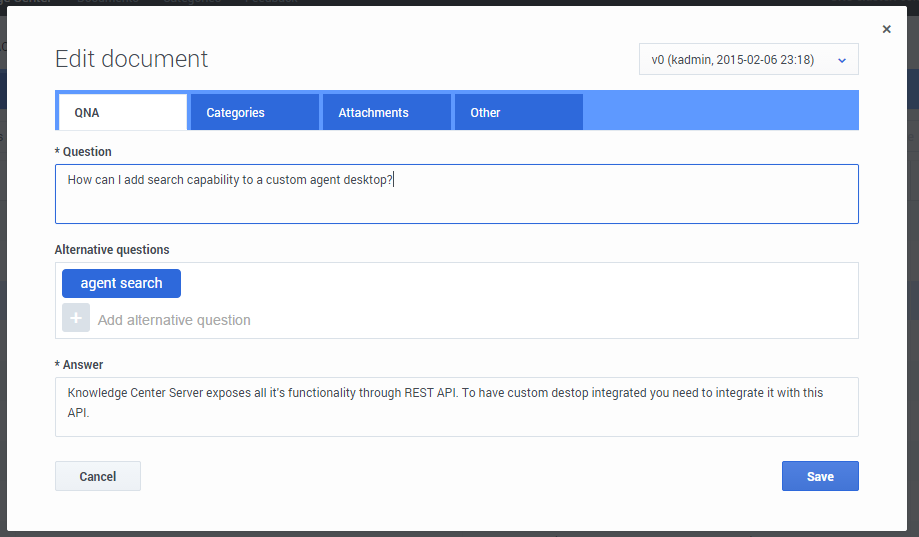Save the document changes
This screenshot has height=537, width=919.
(x=820, y=476)
